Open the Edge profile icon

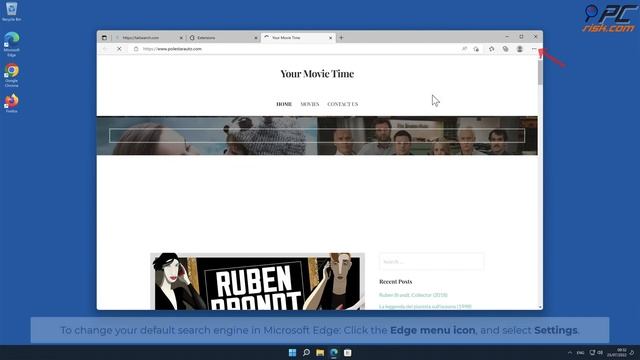click(x=520, y=49)
